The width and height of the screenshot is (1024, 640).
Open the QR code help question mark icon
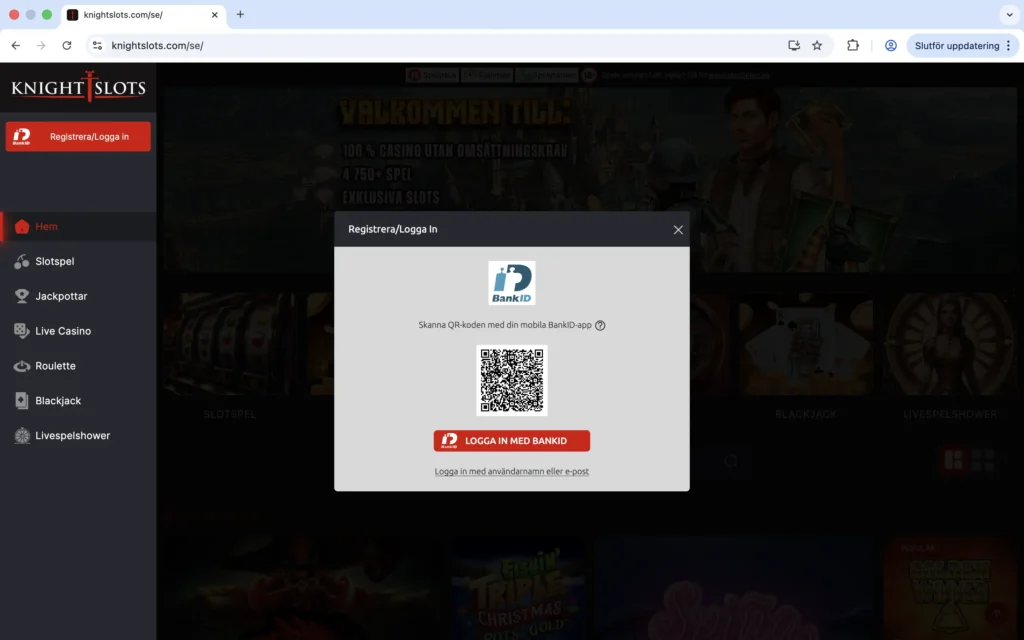[x=599, y=325]
